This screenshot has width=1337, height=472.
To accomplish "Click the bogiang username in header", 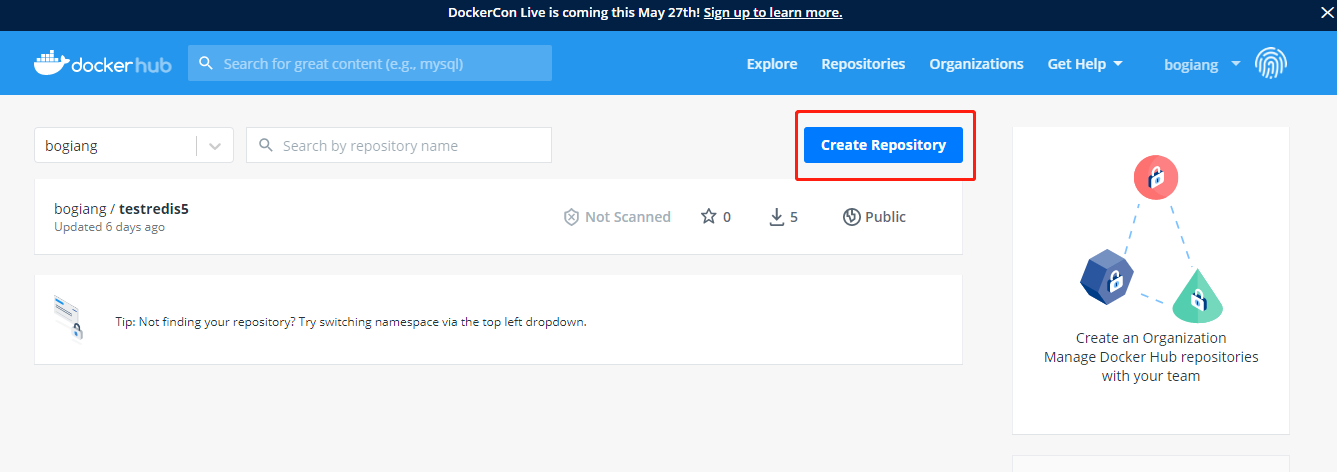I will click(1191, 64).
